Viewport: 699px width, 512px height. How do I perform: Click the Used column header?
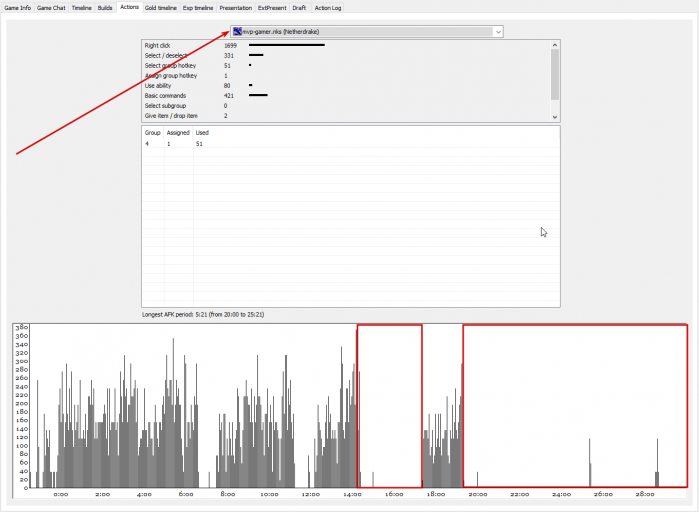[202, 132]
